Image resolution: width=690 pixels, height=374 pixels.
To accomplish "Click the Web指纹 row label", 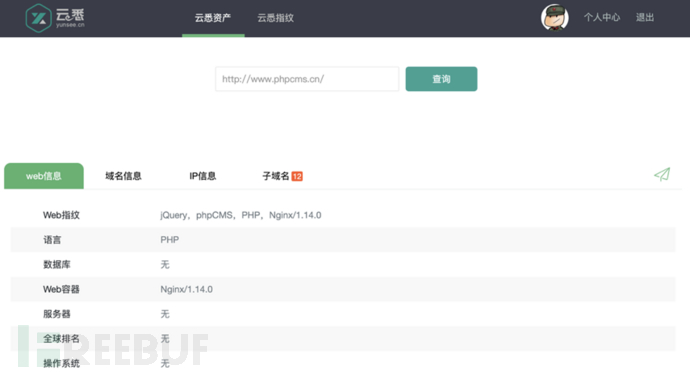I will tap(61, 215).
